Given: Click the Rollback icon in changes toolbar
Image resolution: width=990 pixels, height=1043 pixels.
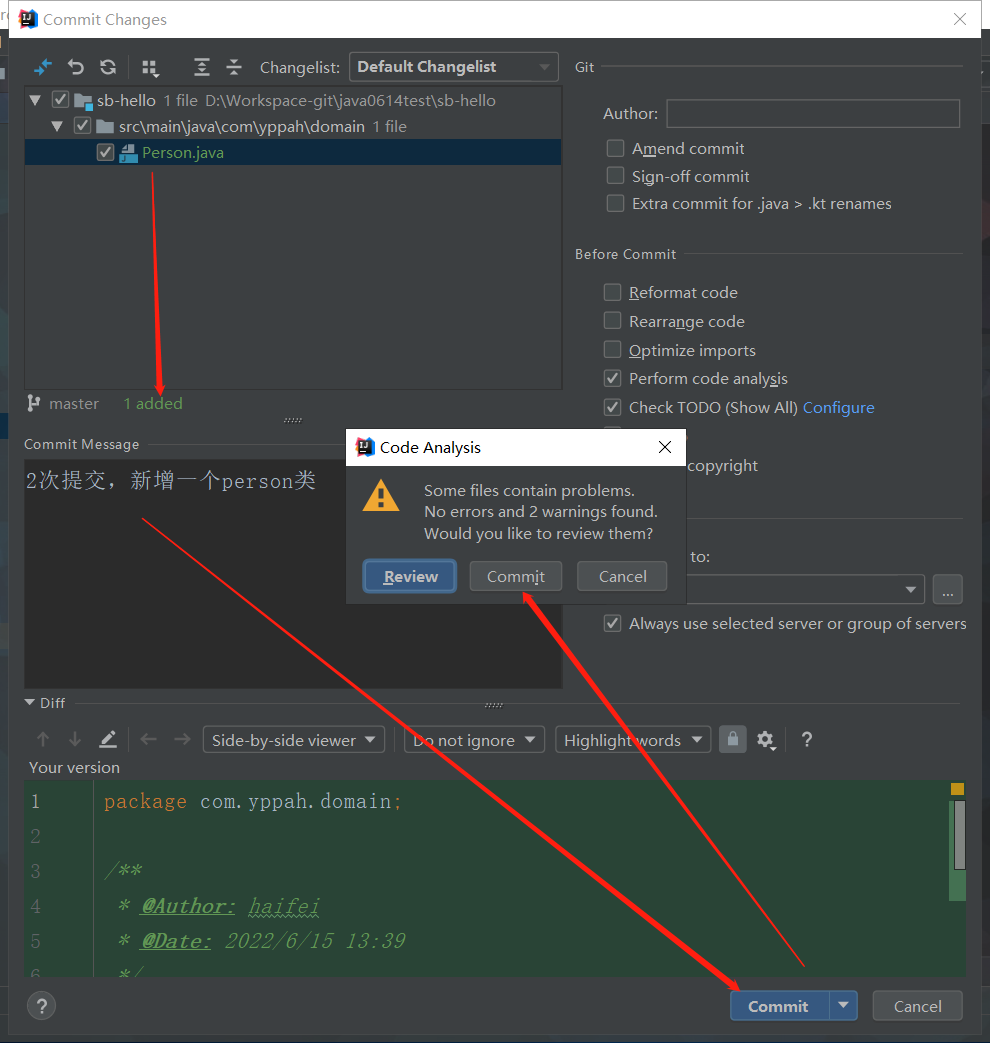Looking at the screenshot, I should 76,67.
